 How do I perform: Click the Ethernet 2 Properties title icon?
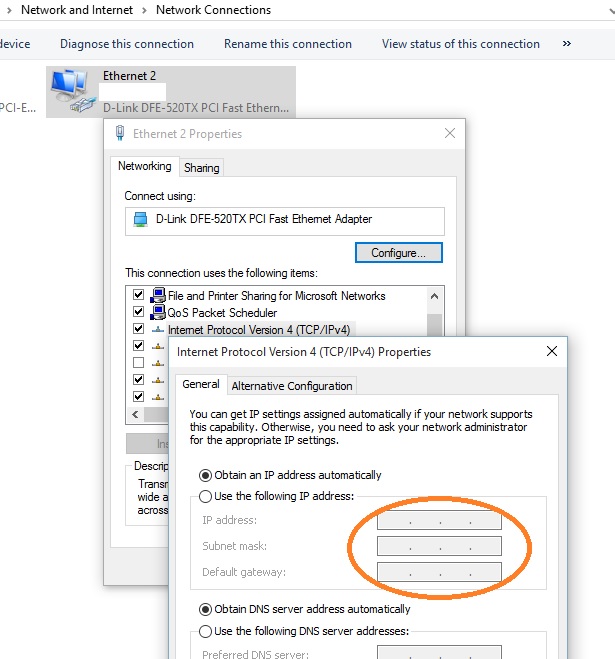click(120, 133)
